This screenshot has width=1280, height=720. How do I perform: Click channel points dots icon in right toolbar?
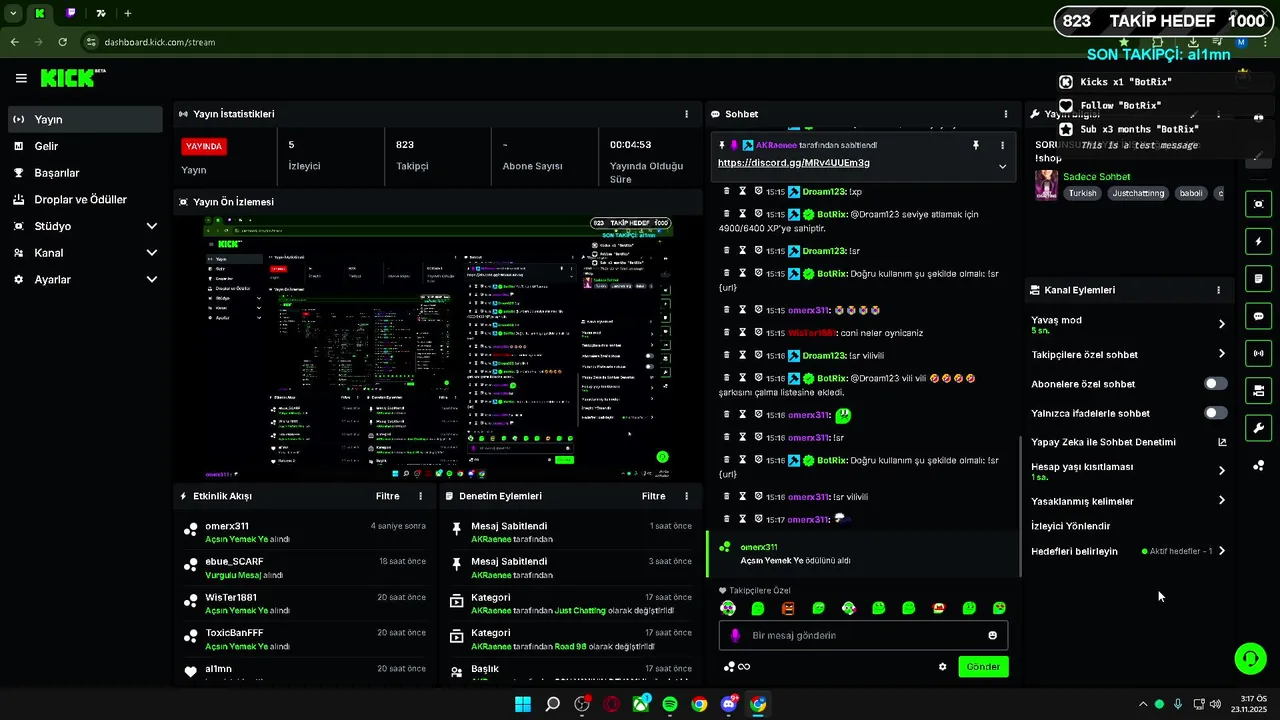1258,465
